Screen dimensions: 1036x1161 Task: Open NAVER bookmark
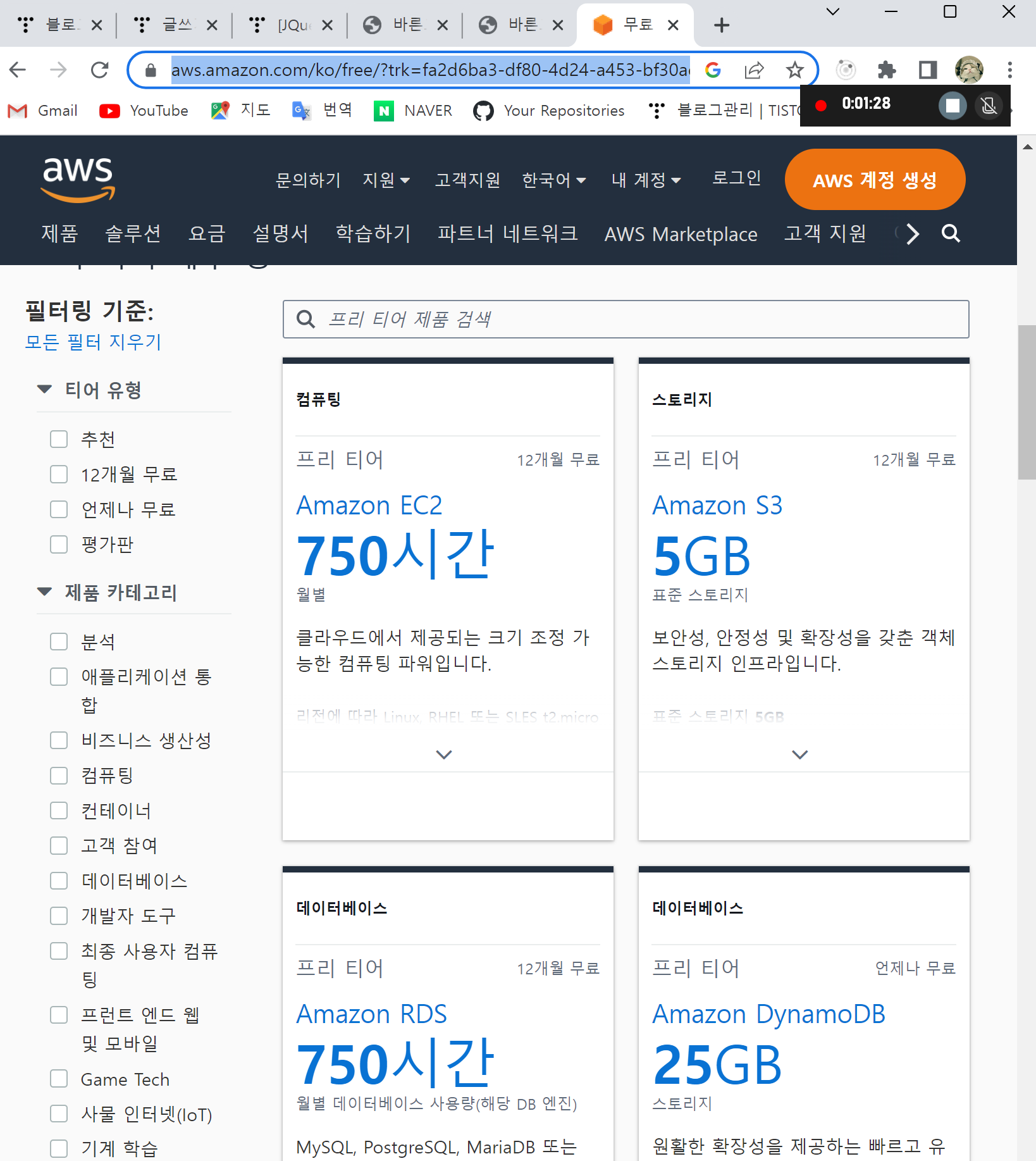413,111
